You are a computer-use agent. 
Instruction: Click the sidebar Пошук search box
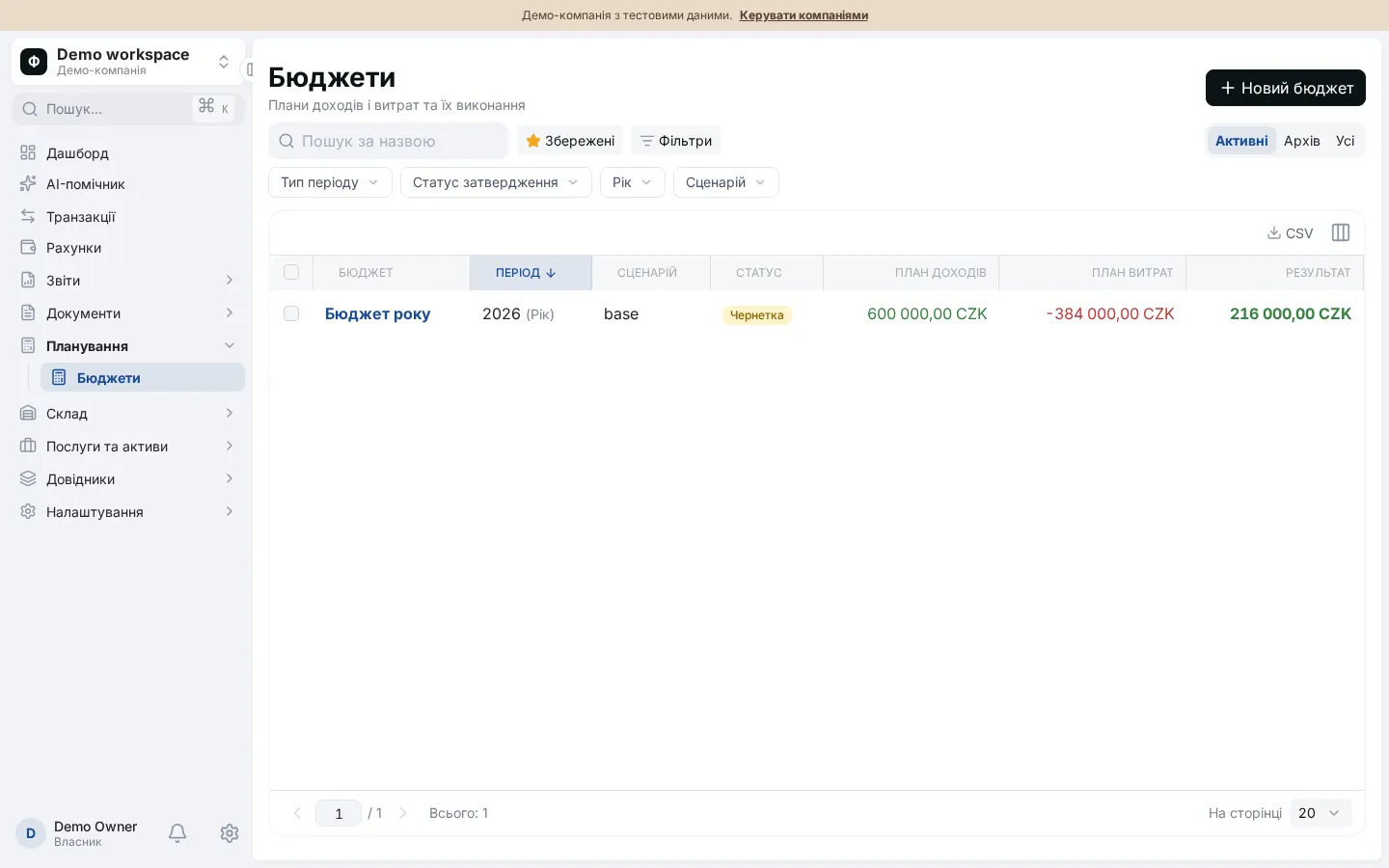click(128, 109)
